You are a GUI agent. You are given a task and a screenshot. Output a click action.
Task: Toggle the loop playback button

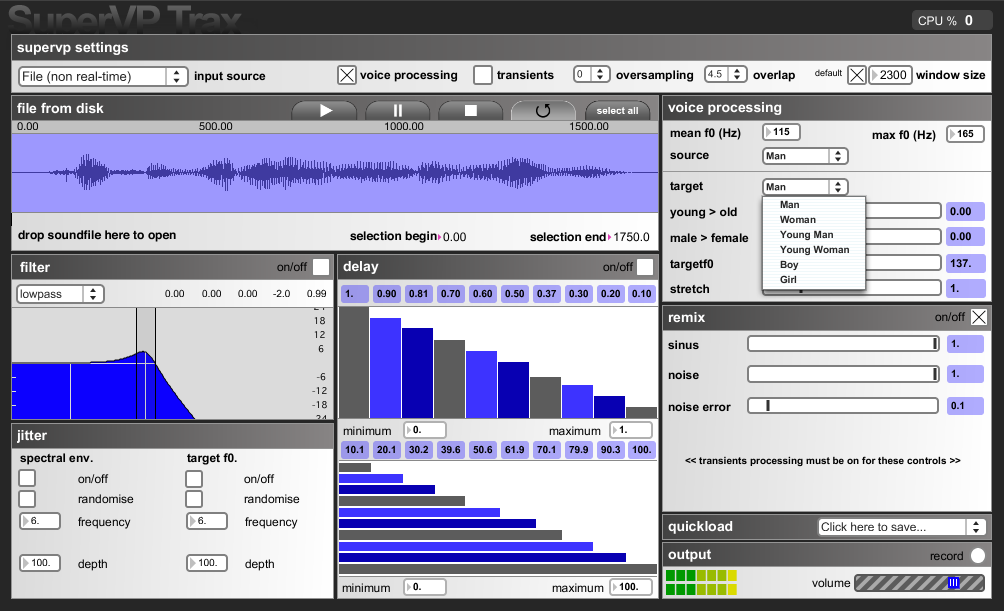click(543, 111)
